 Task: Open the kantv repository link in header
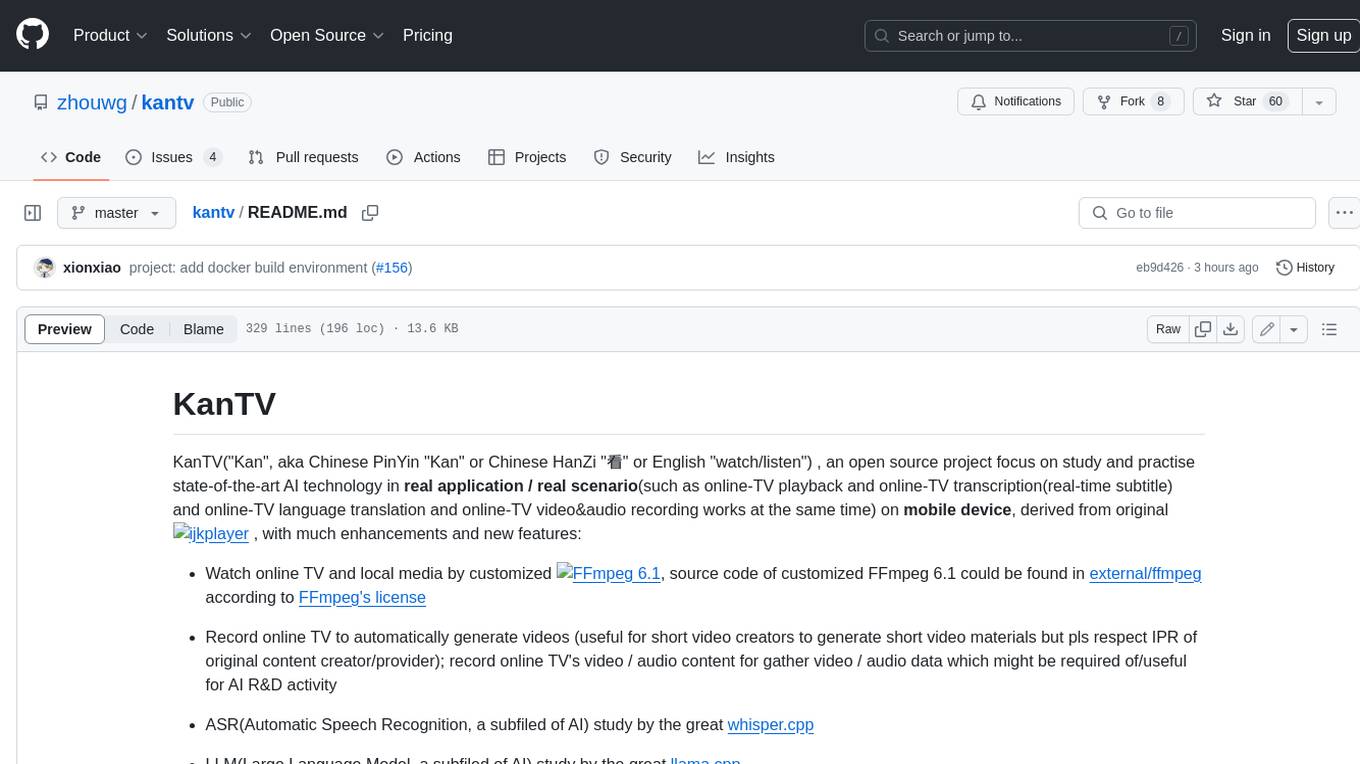[x=167, y=102]
